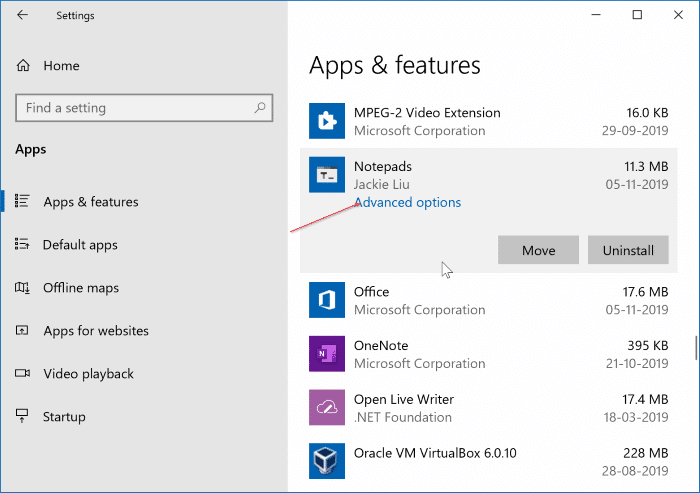Select the Office app entry name
The width and height of the screenshot is (700, 493).
pyautogui.click(x=371, y=292)
